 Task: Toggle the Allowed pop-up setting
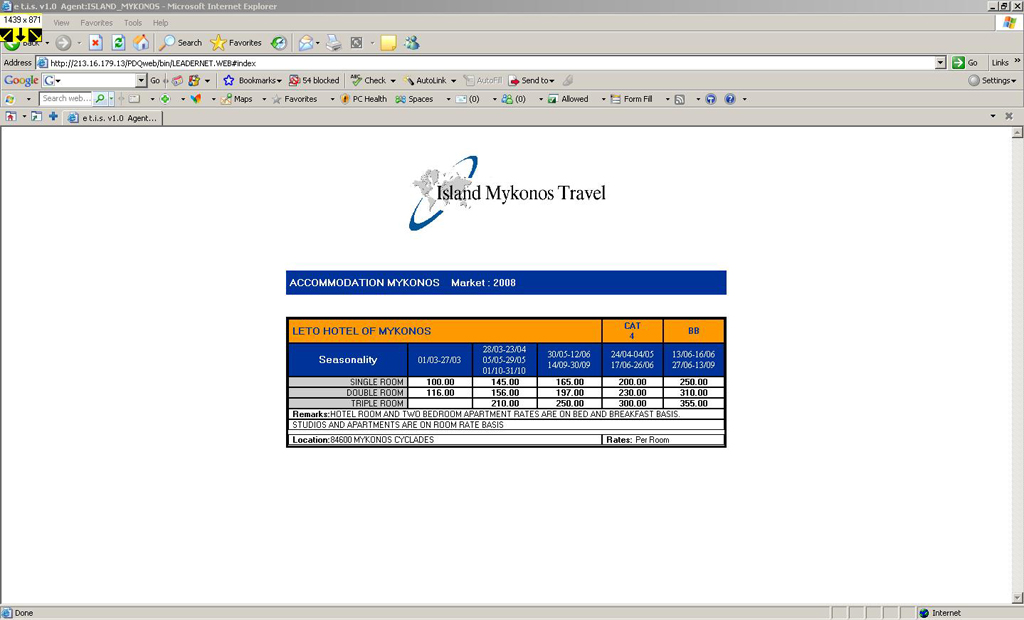tap(568, 99)
